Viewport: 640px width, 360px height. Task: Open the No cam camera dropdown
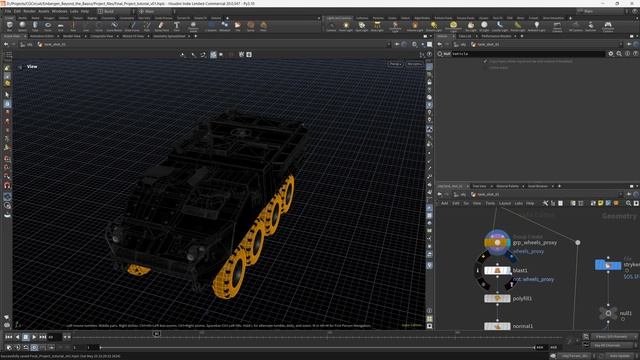(x=414, y=64)
